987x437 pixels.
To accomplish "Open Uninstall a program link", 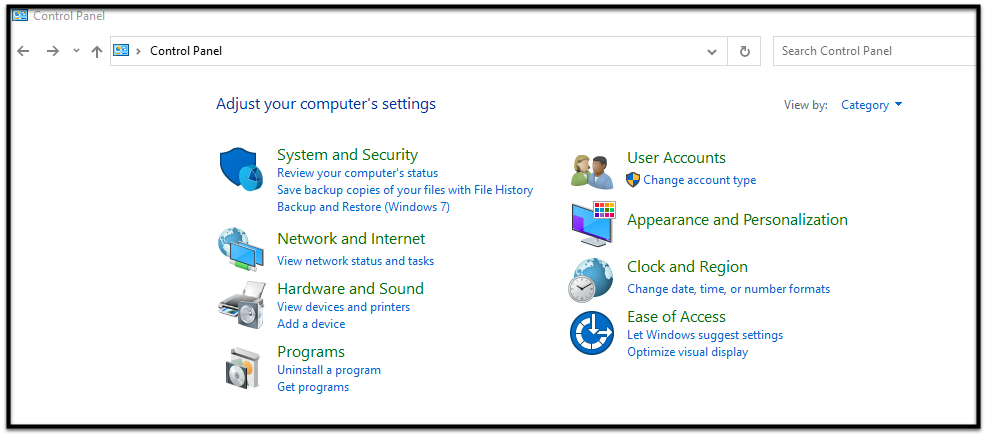I will tap(328, 370).
